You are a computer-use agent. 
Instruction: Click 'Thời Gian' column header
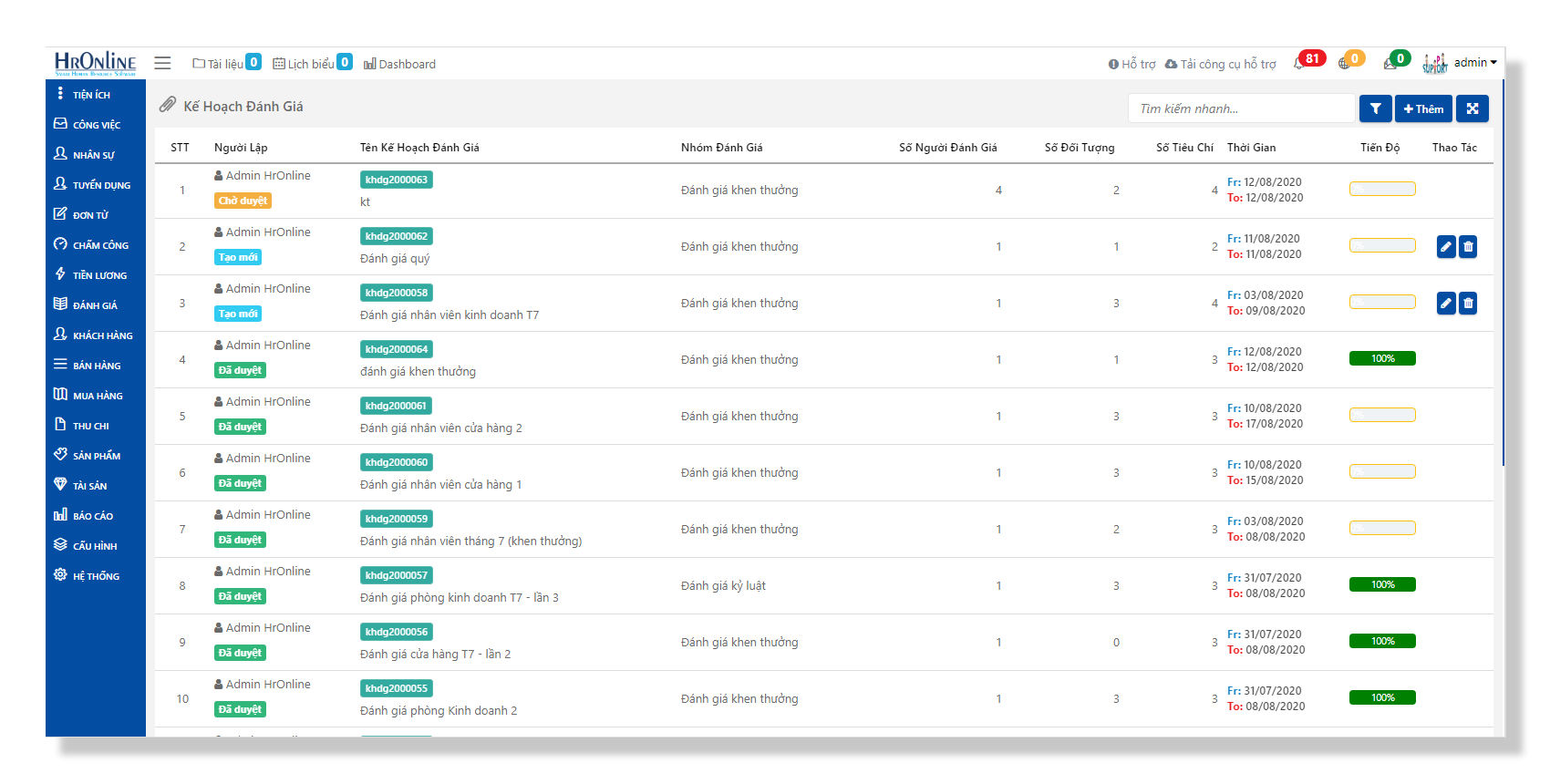click(1252, 148)
